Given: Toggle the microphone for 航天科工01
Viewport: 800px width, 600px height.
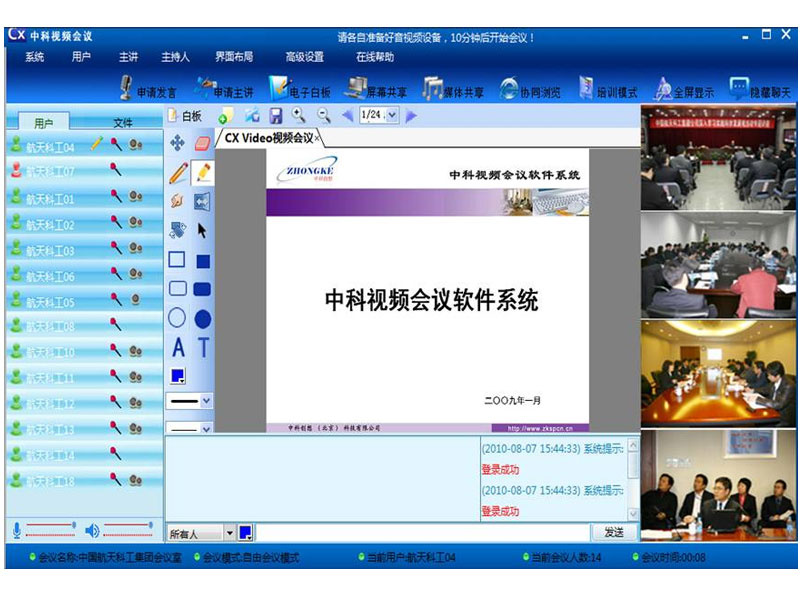Looking at the screenshot, I should (x=116, y=196).
